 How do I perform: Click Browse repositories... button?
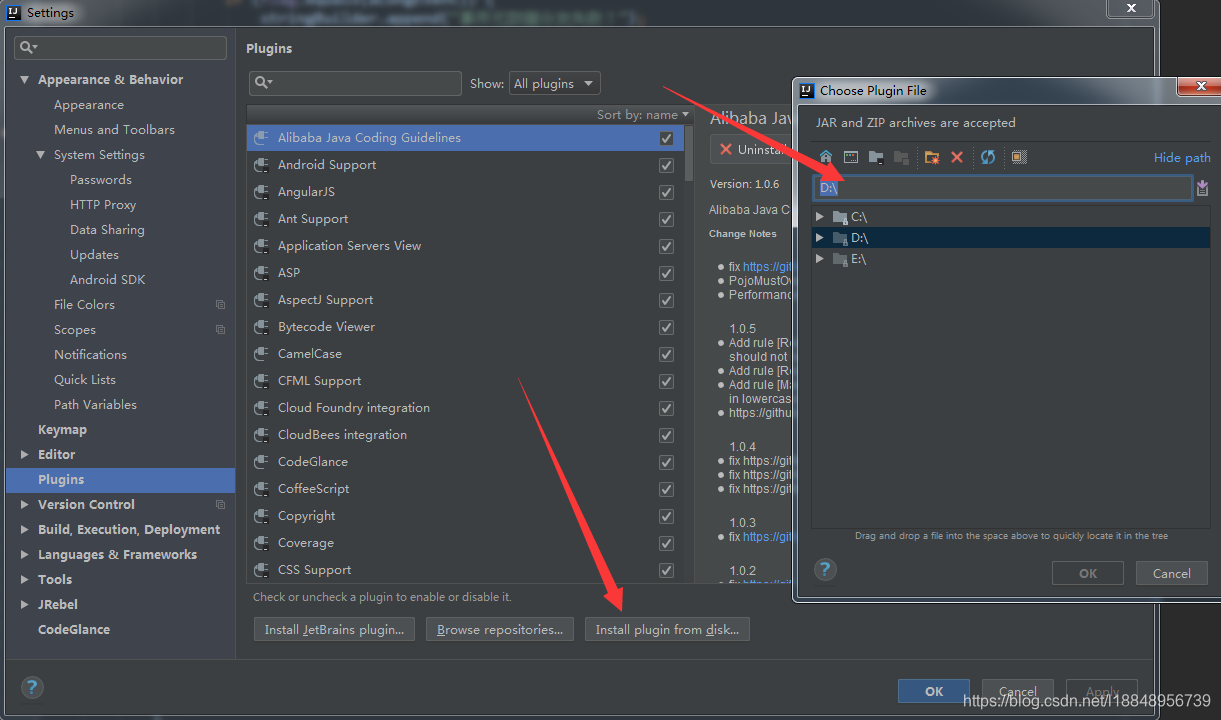pos(501,630)
